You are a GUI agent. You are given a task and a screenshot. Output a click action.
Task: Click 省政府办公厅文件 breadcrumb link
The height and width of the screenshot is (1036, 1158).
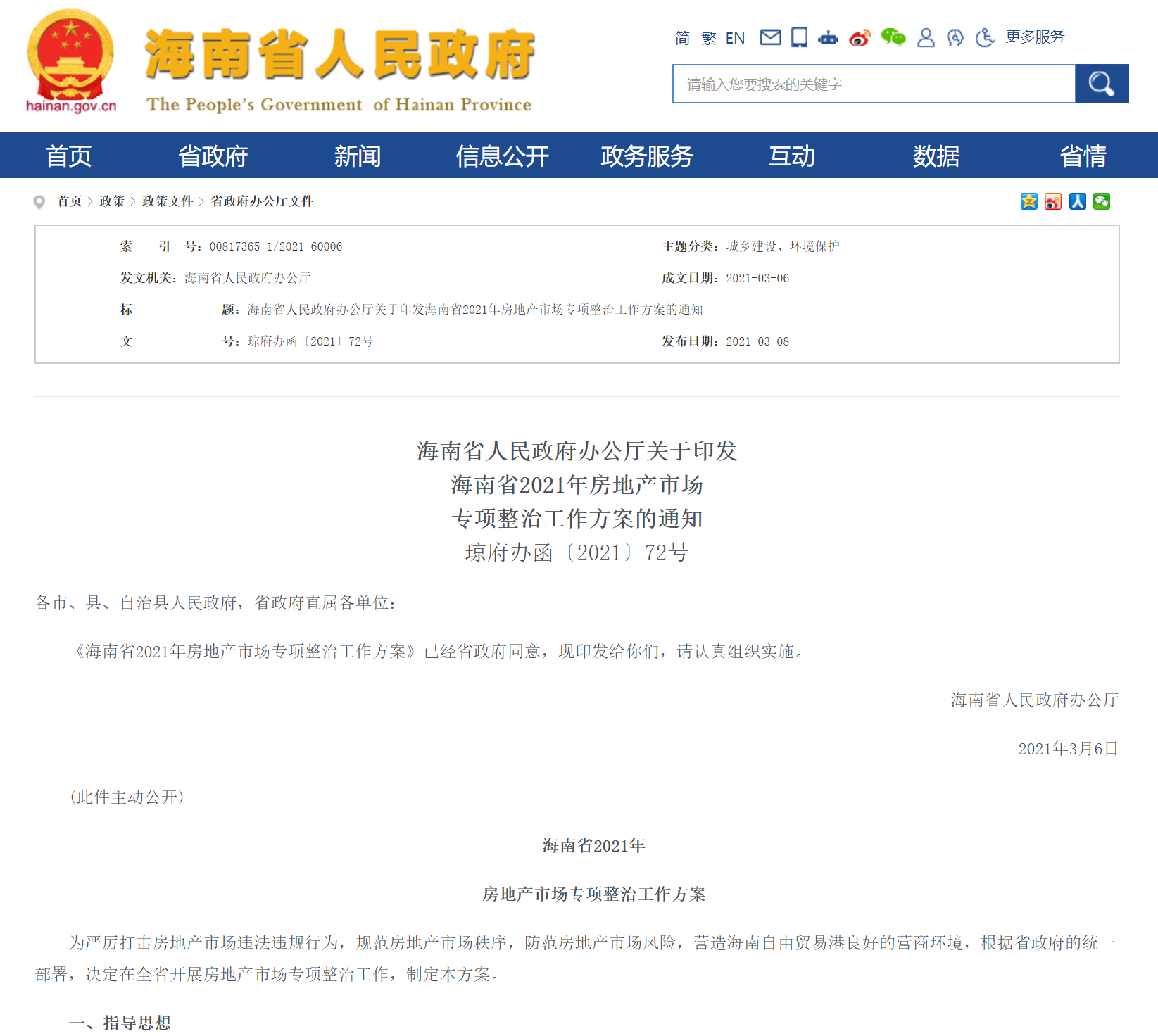[x=262, y=201]
